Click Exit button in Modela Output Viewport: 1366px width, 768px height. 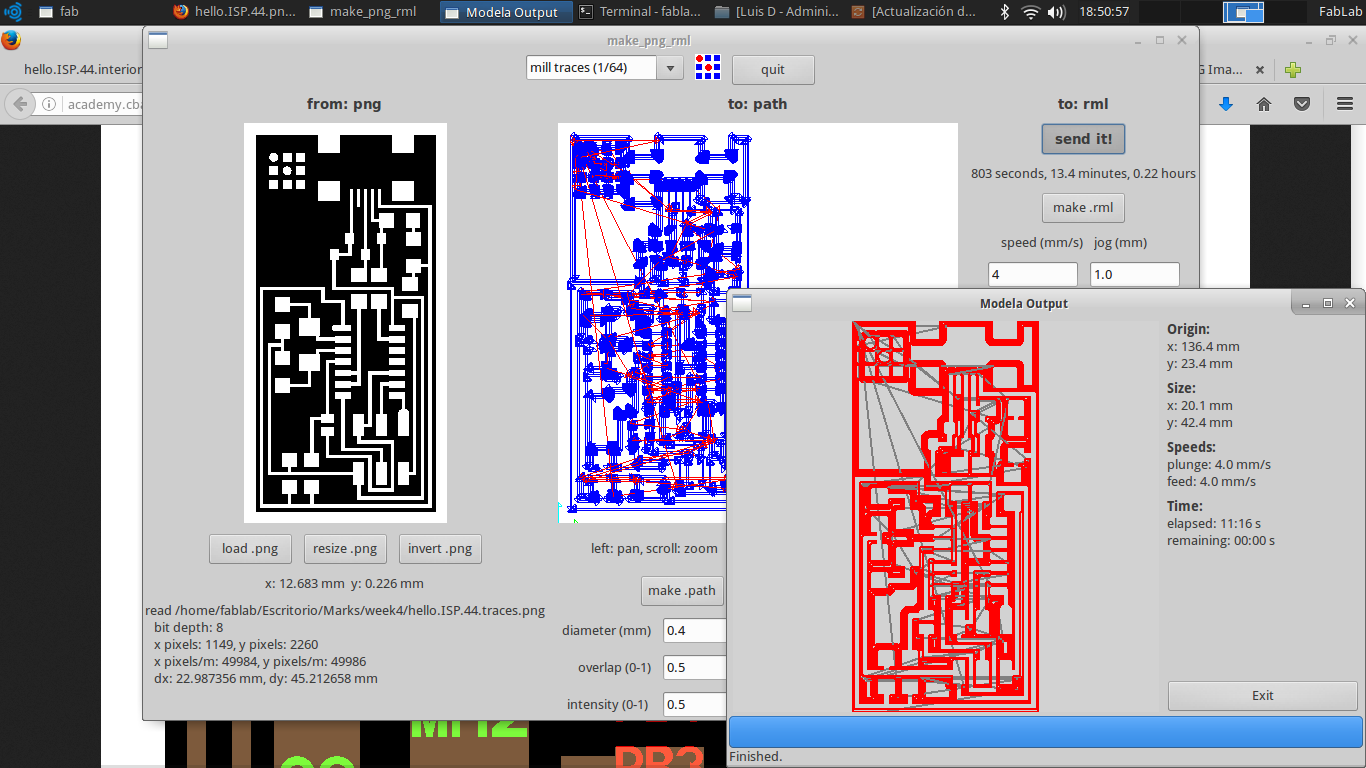1263,696
